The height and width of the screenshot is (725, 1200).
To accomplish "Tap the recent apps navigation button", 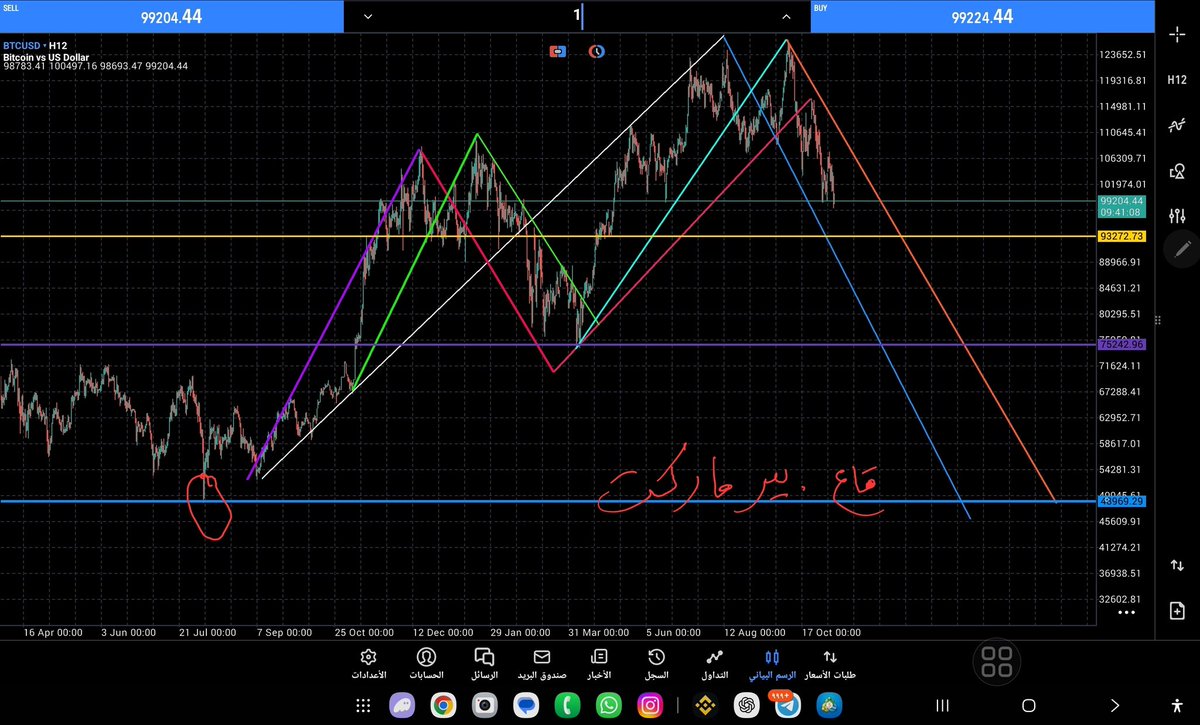I will (x=942, y=706).
